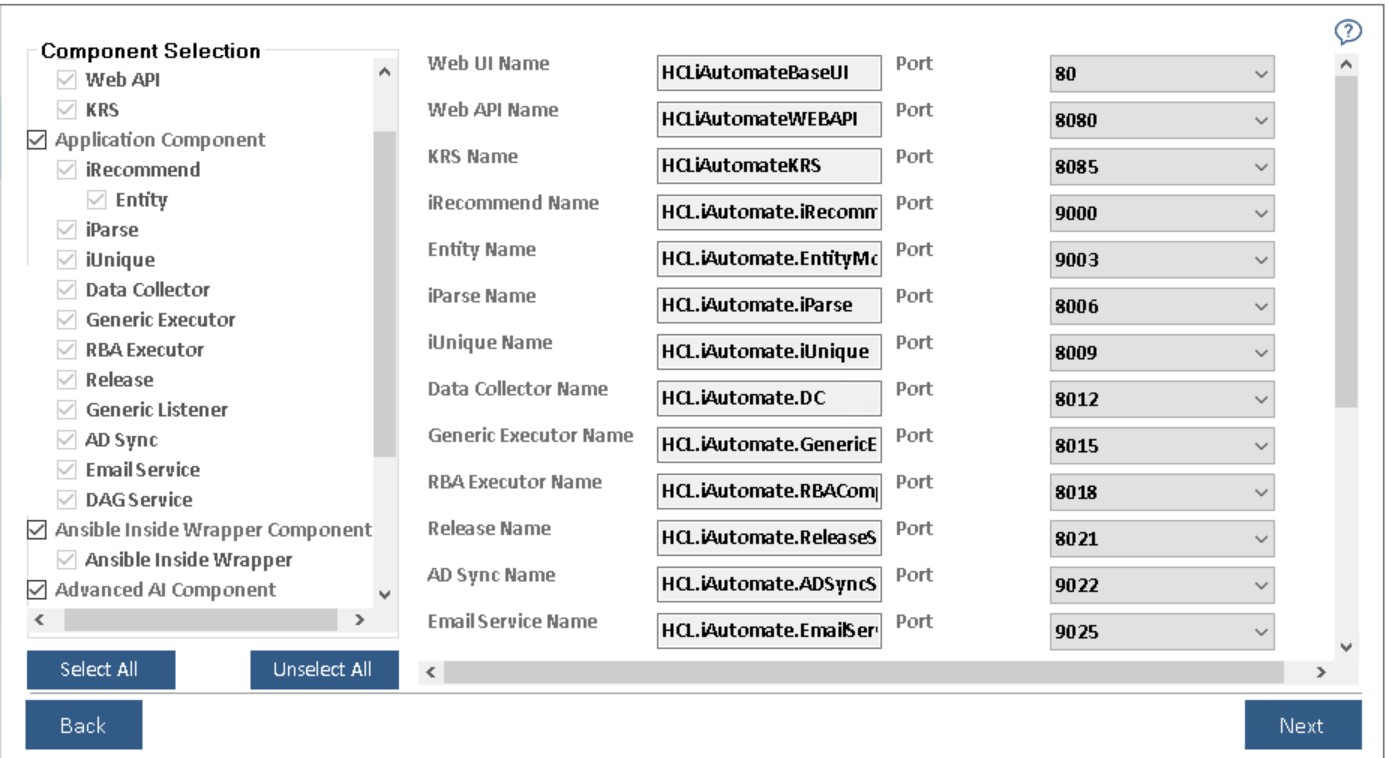1388x758 pixels.
Task: Click the Select All button
Action: [101, 669]
